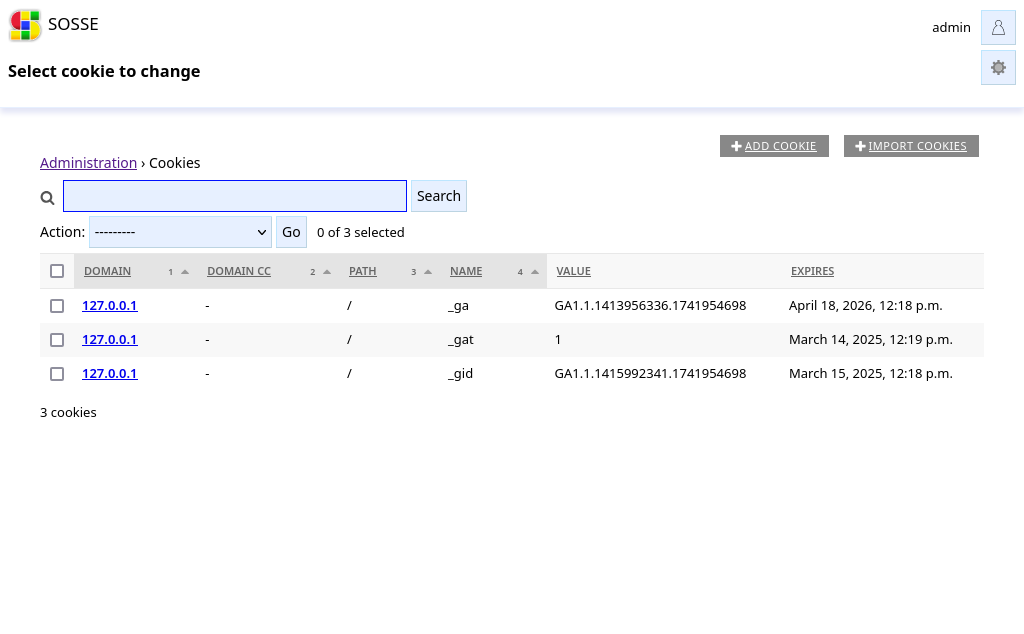Sort by DOMAIN column header
This screenshot has width=1024, height=634.
click(107, 271)
